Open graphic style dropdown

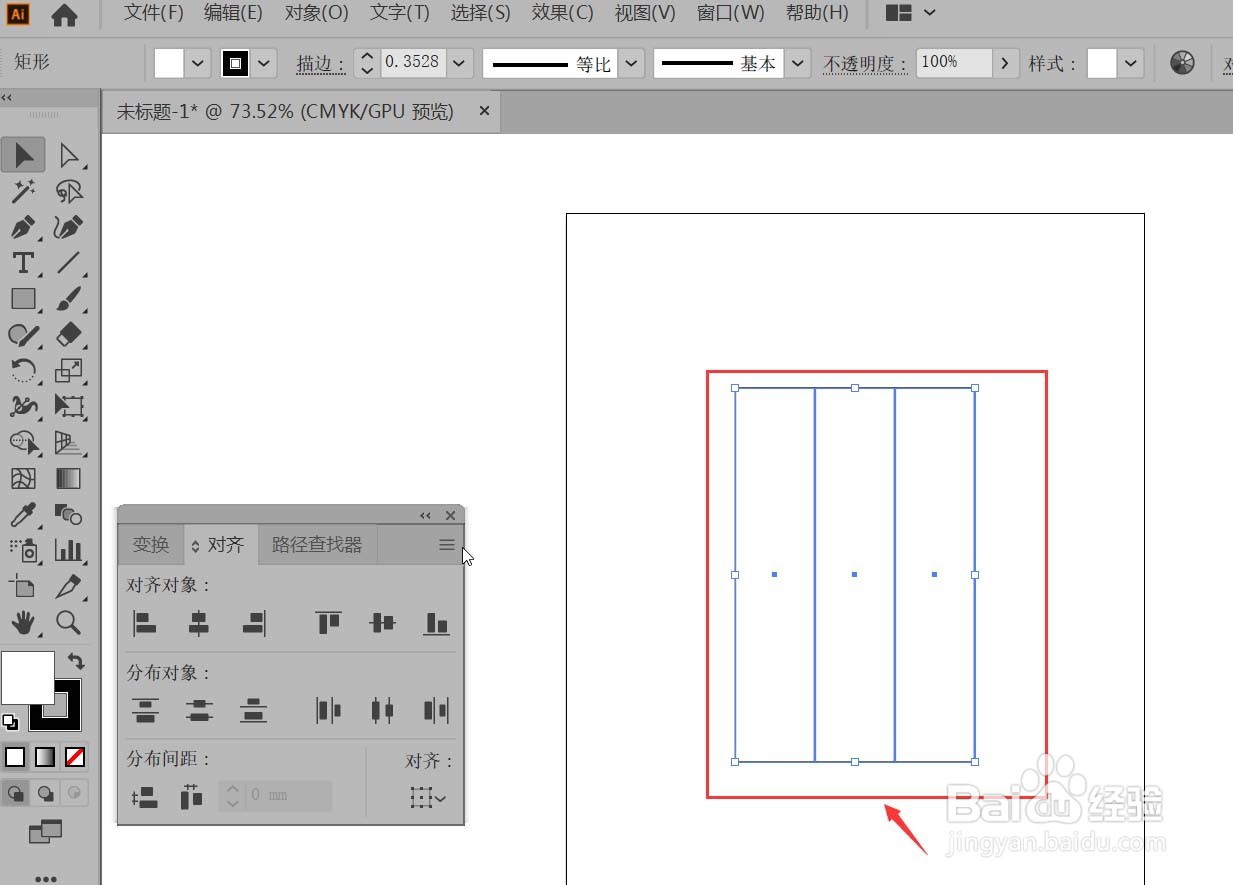coord(1131,63)
